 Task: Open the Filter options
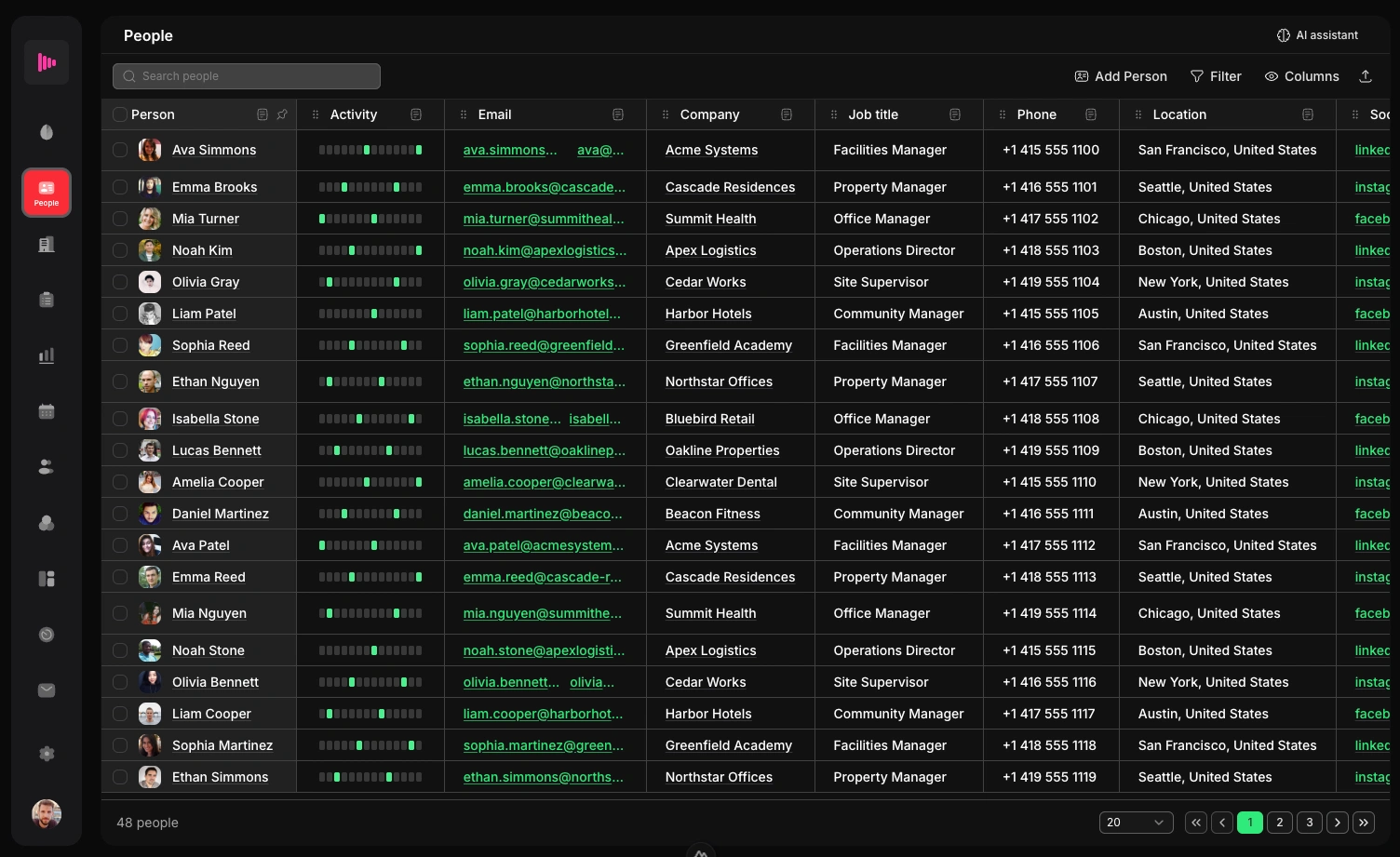[x=1216, y=76]
